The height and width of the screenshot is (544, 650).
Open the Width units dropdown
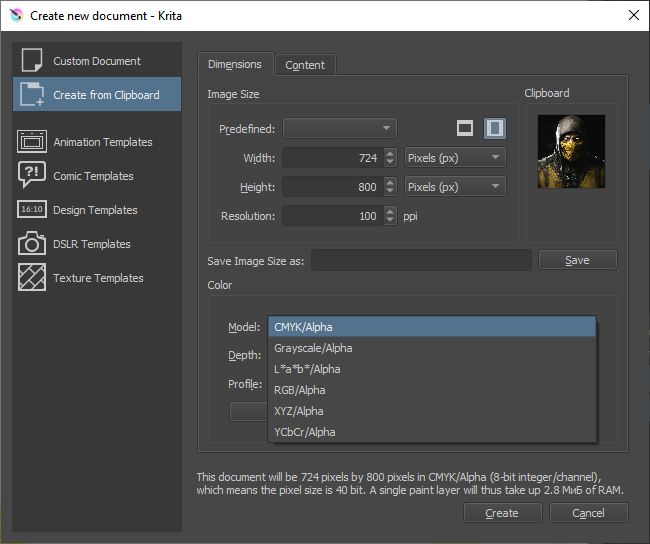point(455,158)
